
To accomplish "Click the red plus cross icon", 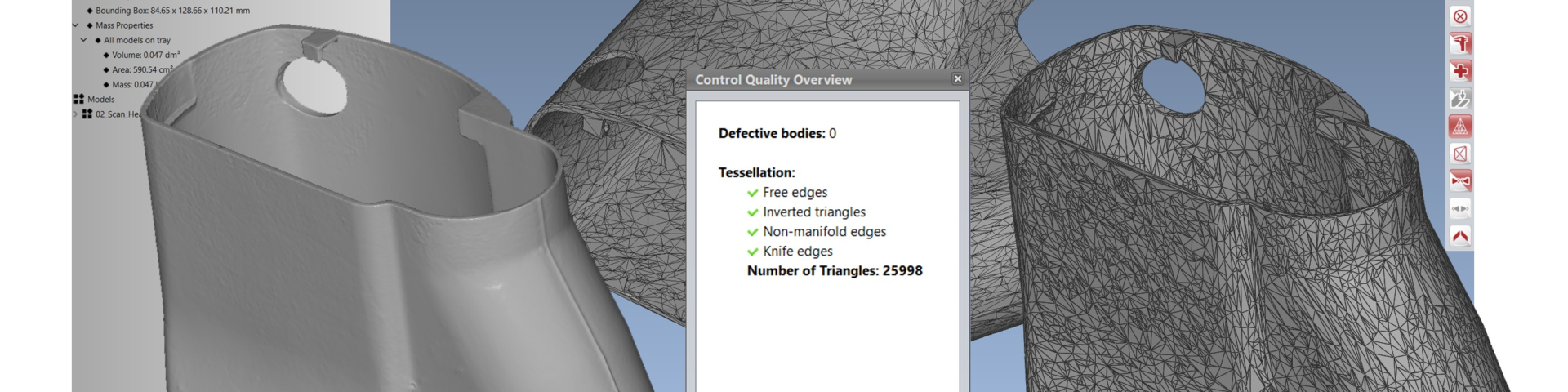I will click(x=1460, y=71).
